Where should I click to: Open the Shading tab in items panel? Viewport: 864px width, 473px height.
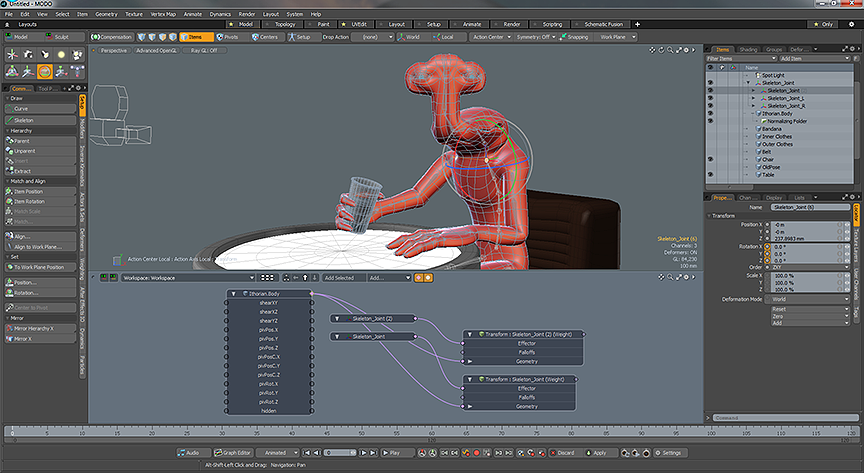pyautogui.click(x=748, y=50)
